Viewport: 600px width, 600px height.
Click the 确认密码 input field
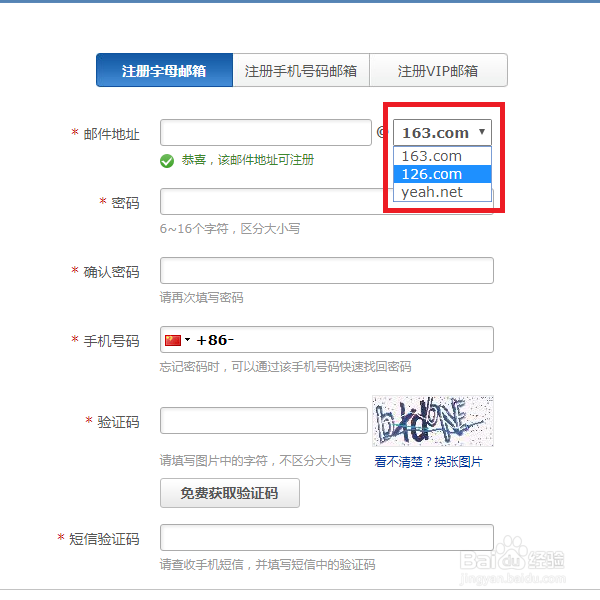[x=327, y=271]
